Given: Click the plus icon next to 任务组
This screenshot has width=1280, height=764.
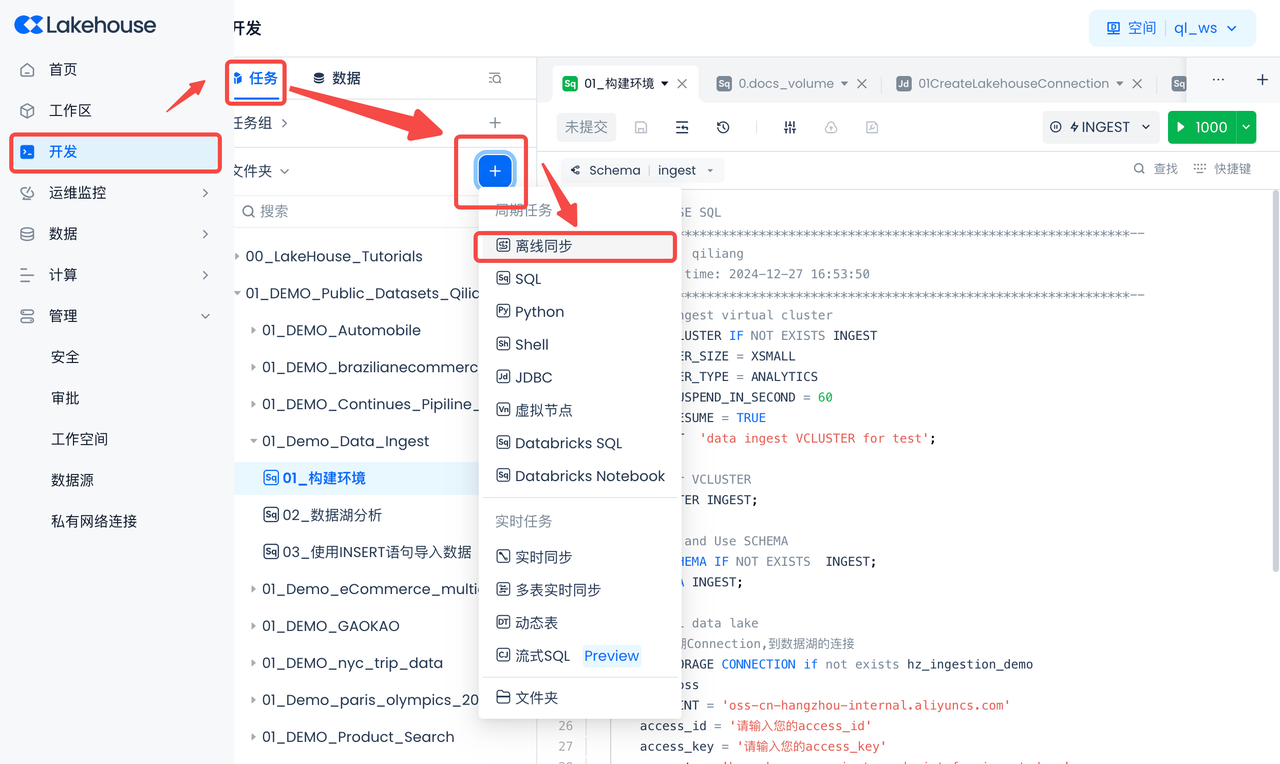Looking at the screenshot, I should pos(495,123).
